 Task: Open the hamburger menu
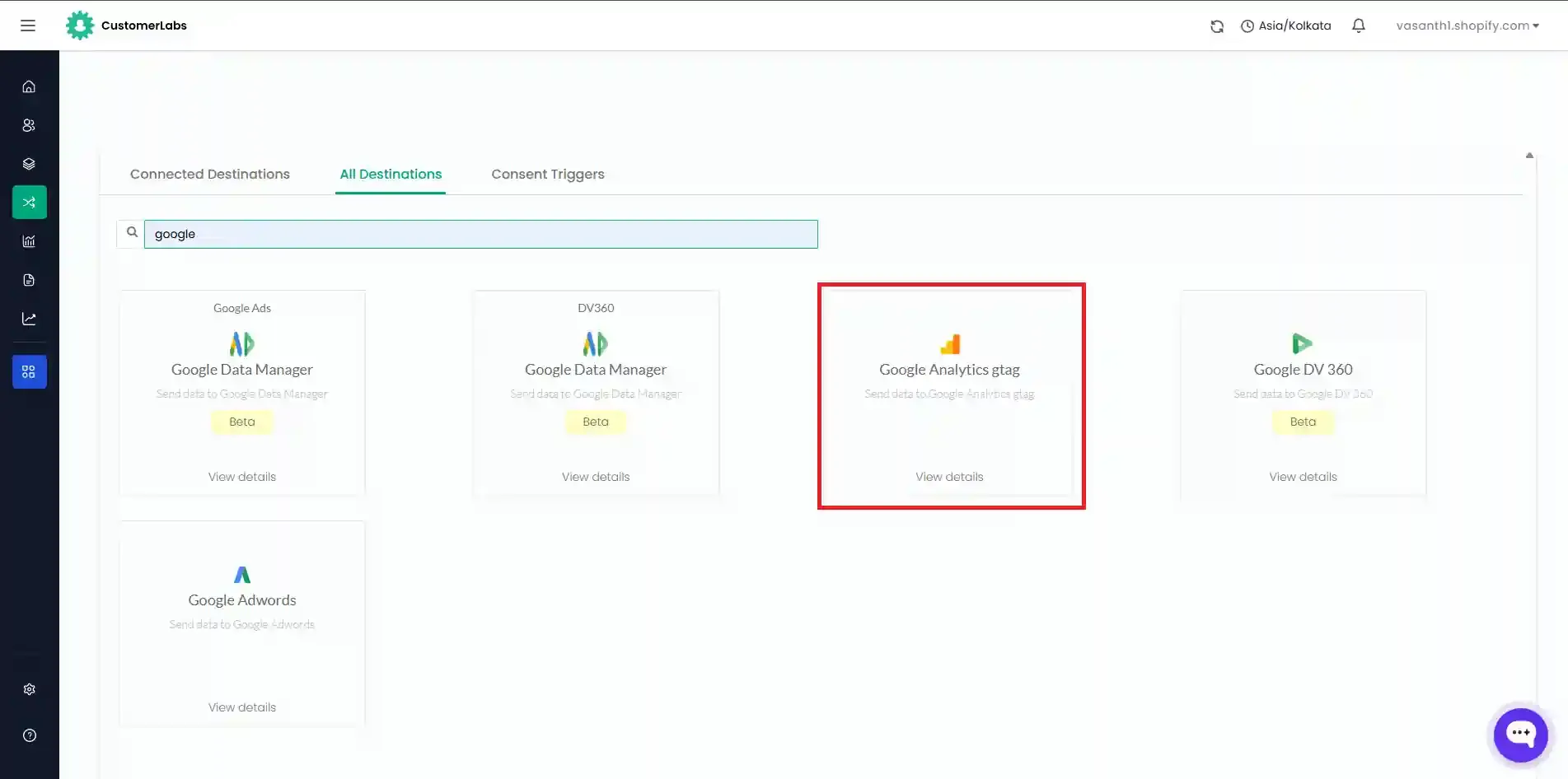[x=28, y=26]
